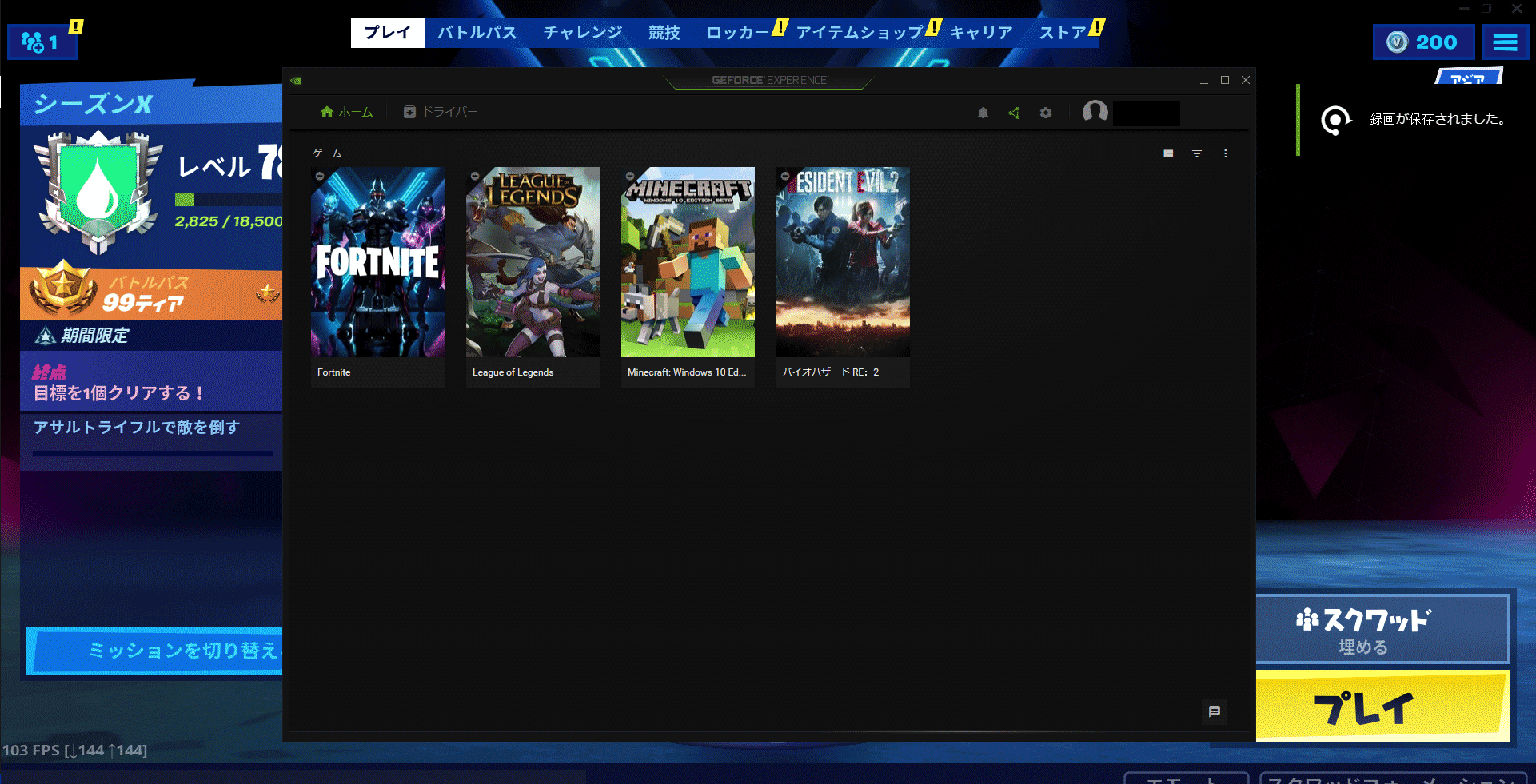Open the Fortnite プレイ tab
Viewport: 1536px width, 784px height.
pyautogui.click(x=388, y=33)
